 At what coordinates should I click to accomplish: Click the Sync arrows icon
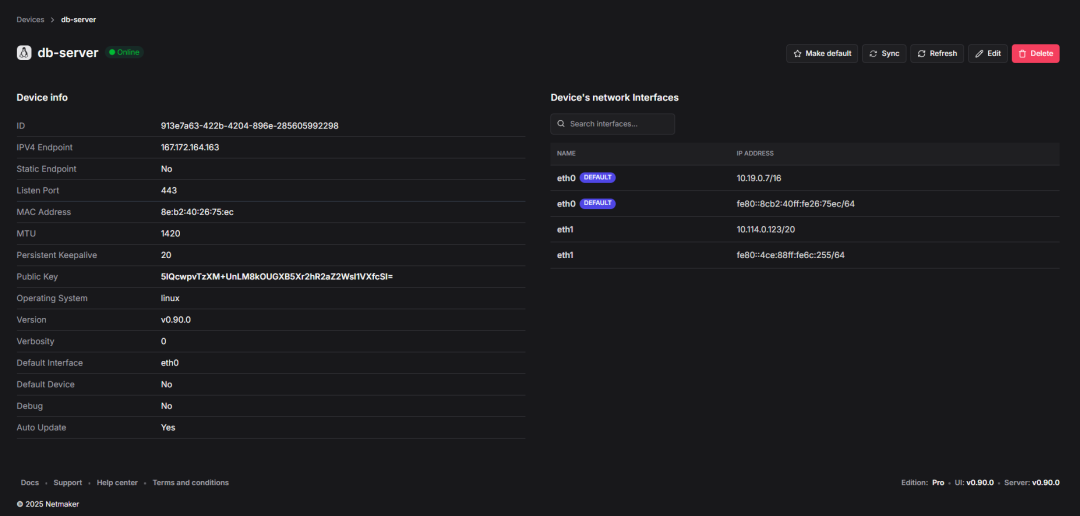click(x=873, y=53)
